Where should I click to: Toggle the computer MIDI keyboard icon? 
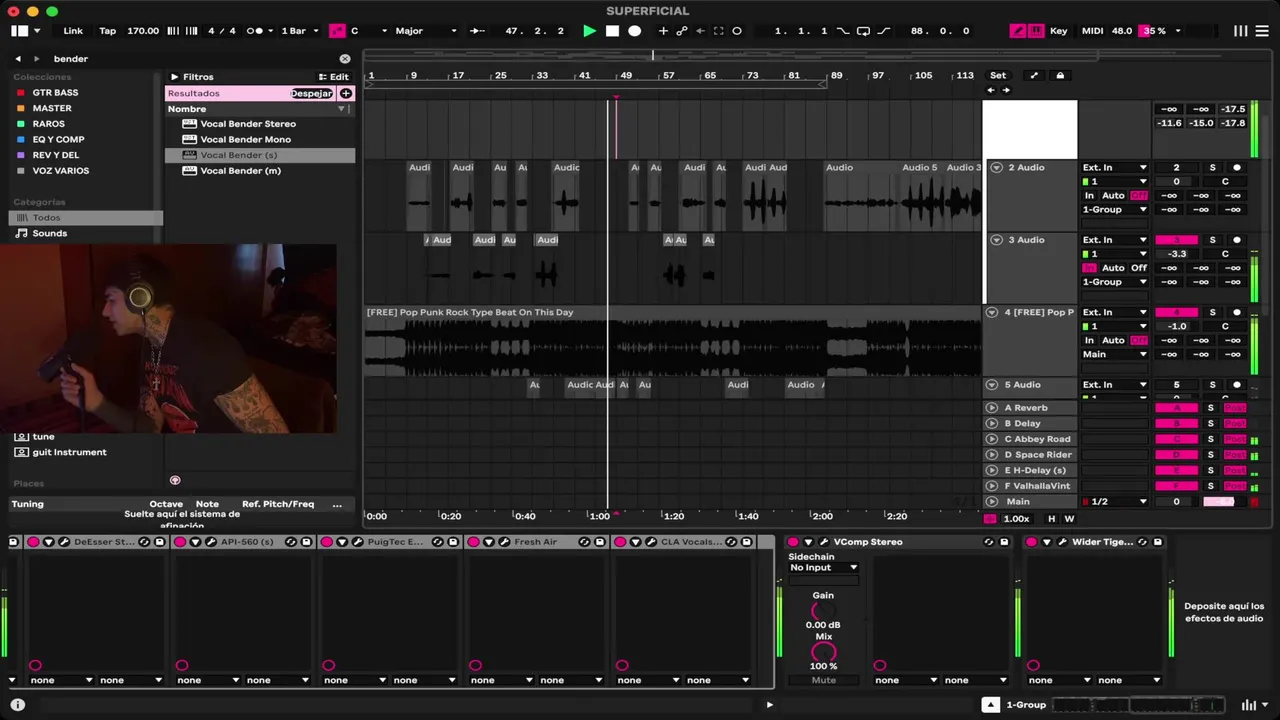tap(1036, 31)
